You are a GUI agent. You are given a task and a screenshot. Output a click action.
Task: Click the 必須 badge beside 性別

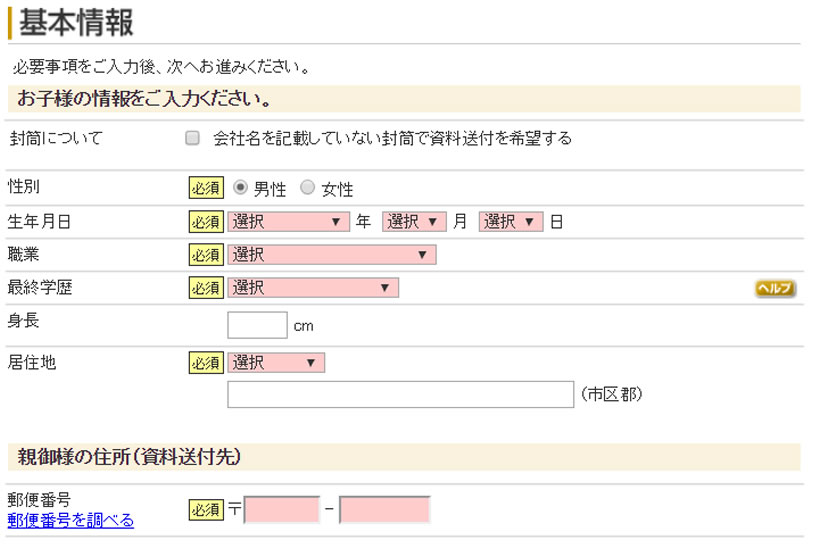(x=205, y=188)
